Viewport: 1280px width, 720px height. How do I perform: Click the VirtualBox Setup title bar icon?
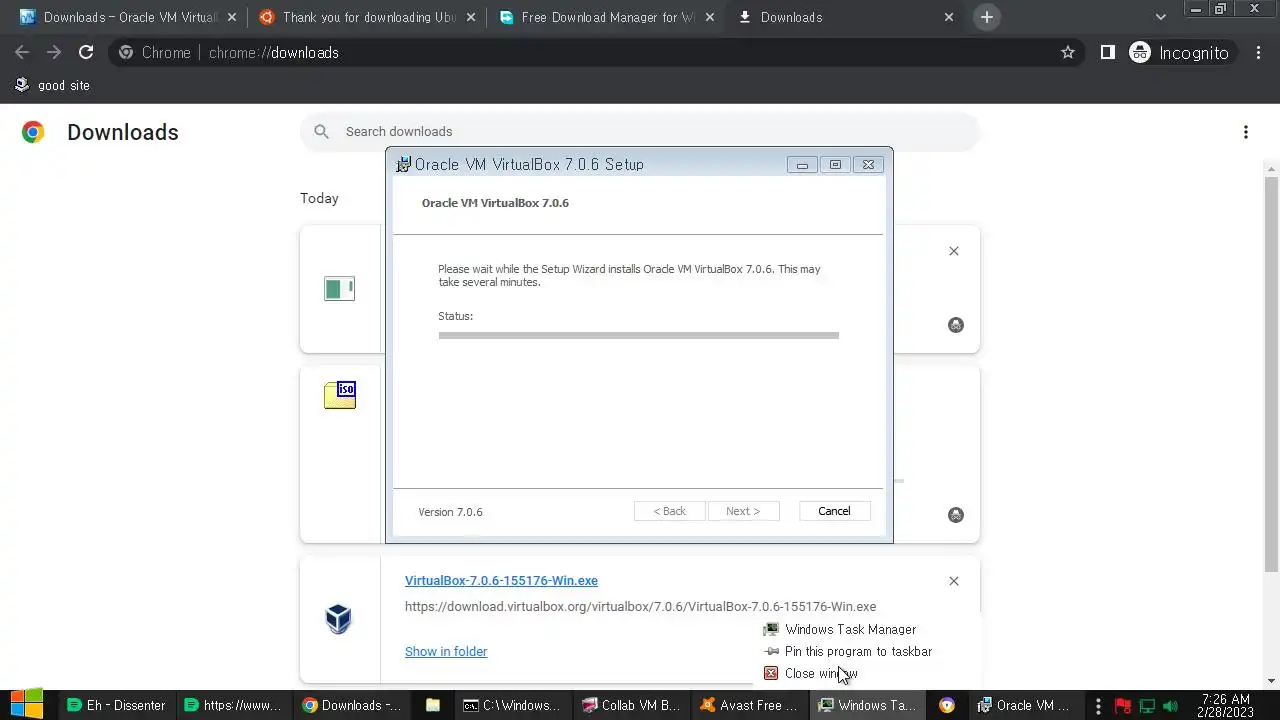404,164
